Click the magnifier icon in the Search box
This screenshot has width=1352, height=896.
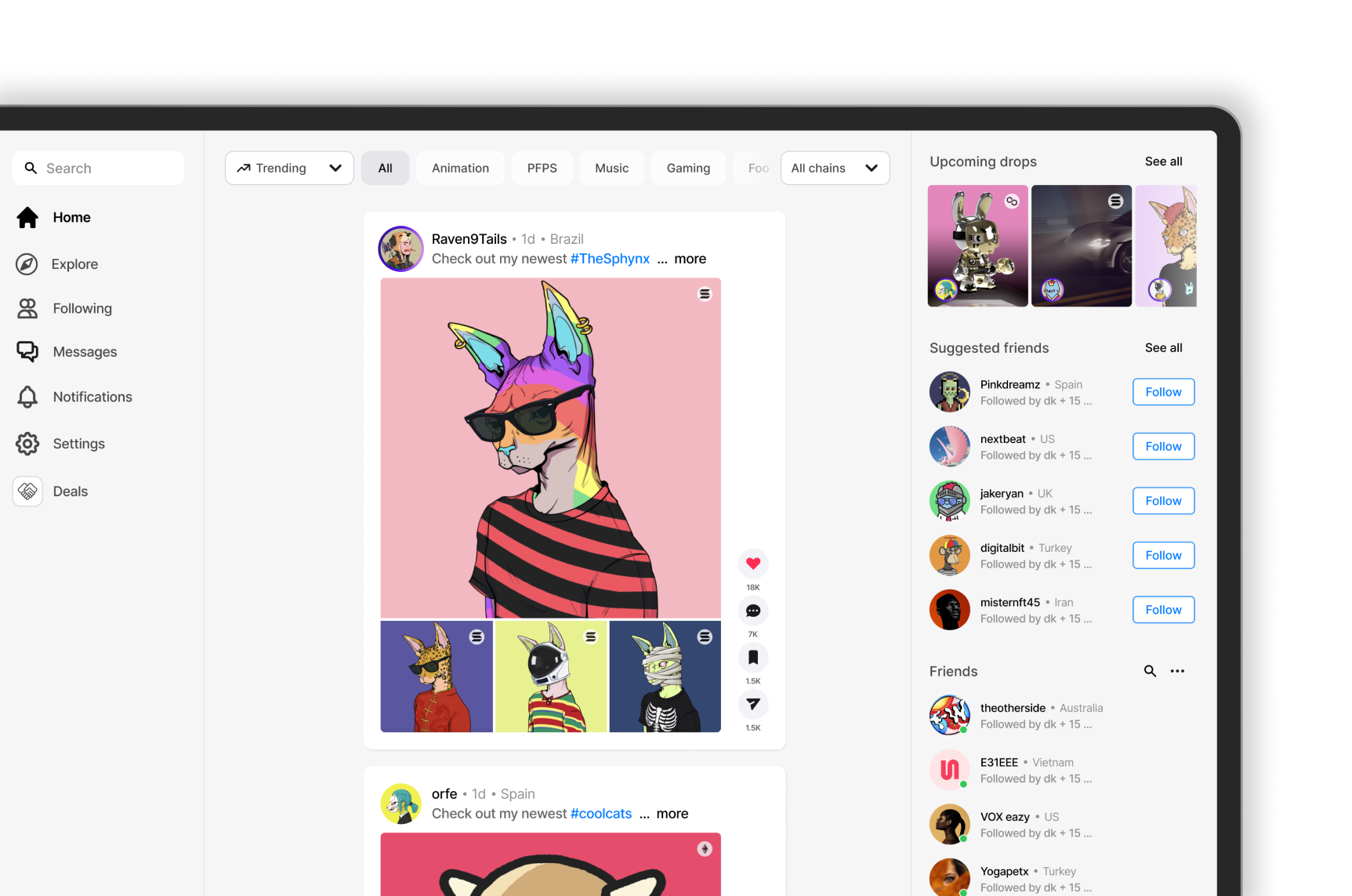31,168
